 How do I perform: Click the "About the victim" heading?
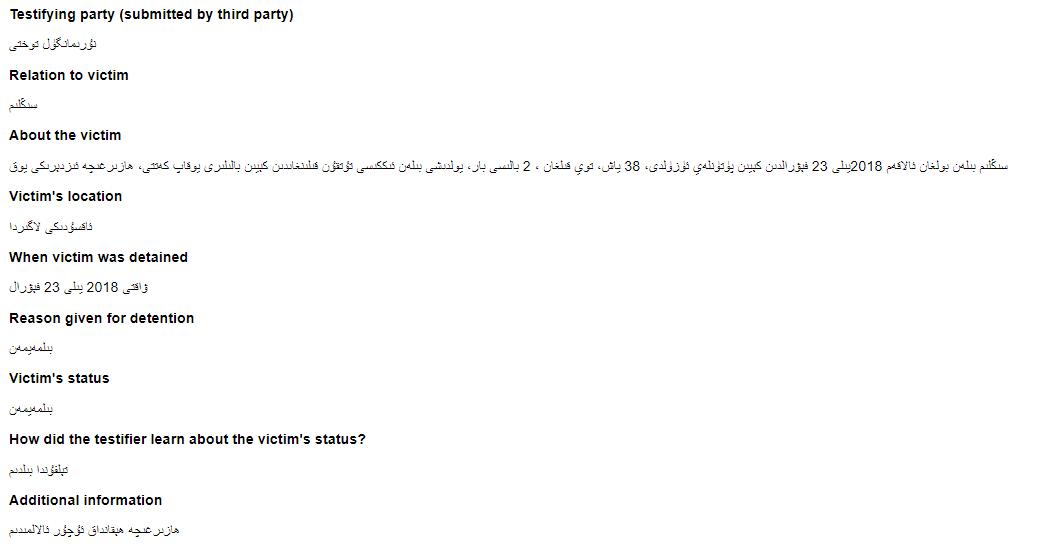[65, 135]
